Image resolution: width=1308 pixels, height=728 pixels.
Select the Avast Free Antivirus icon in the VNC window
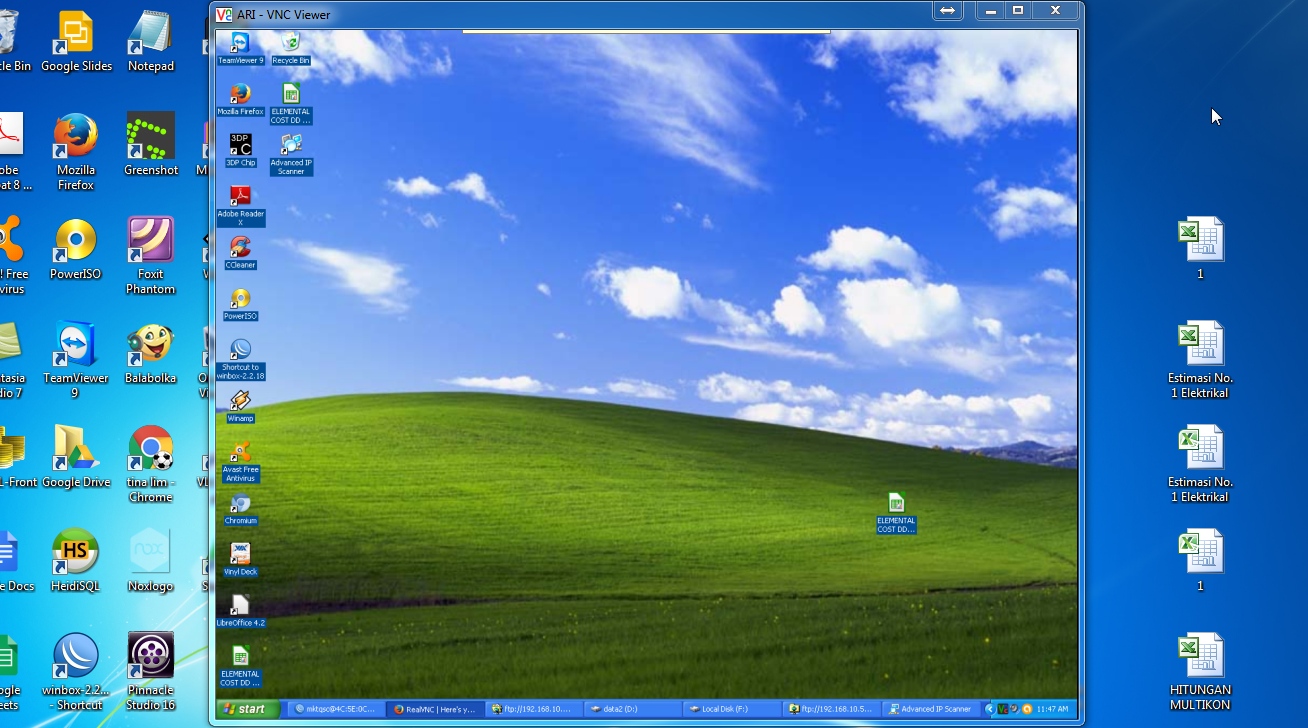pyautogui.click(x=240, y=463)
